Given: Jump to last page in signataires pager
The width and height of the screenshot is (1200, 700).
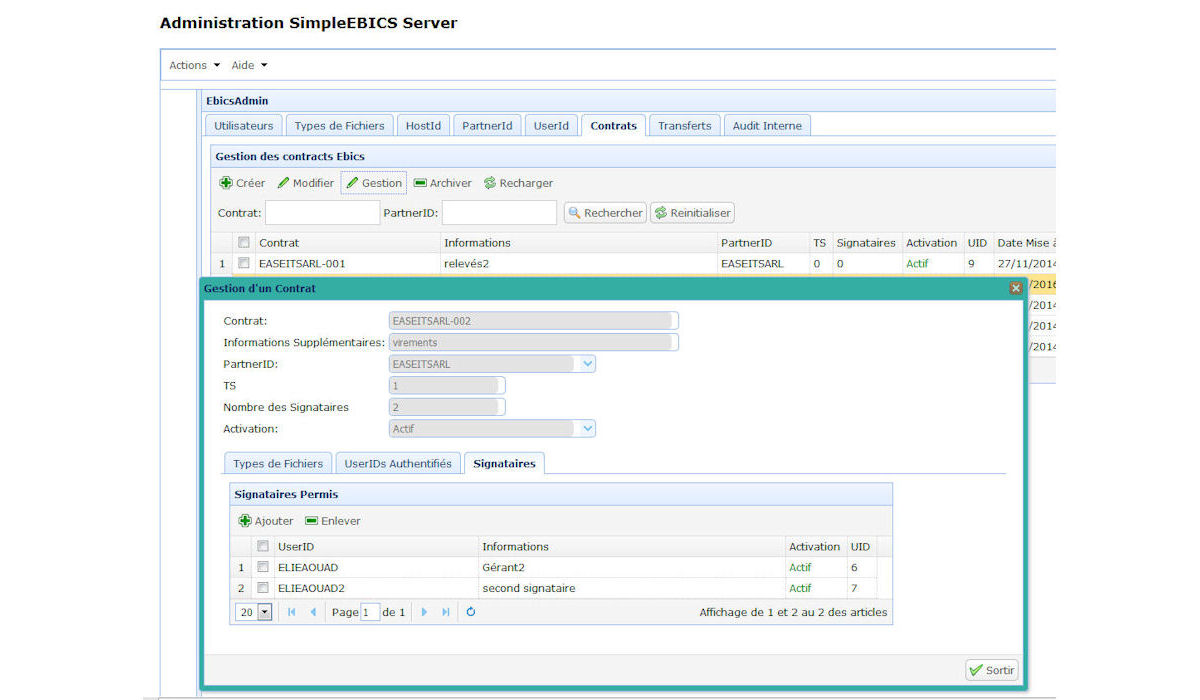Looking at the screenshot, I should [x=446, y=612].
